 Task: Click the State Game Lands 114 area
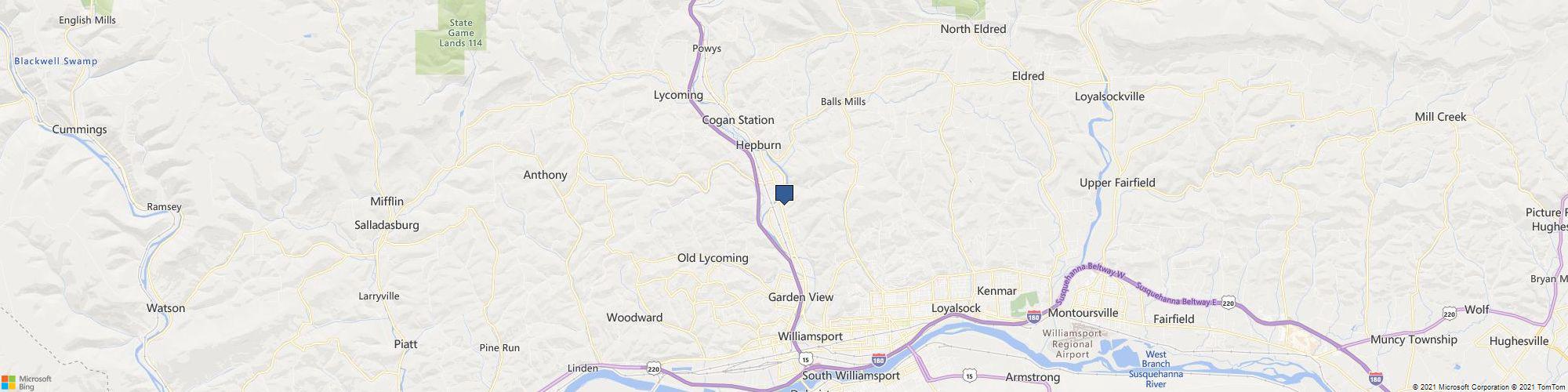pos(461,33)
